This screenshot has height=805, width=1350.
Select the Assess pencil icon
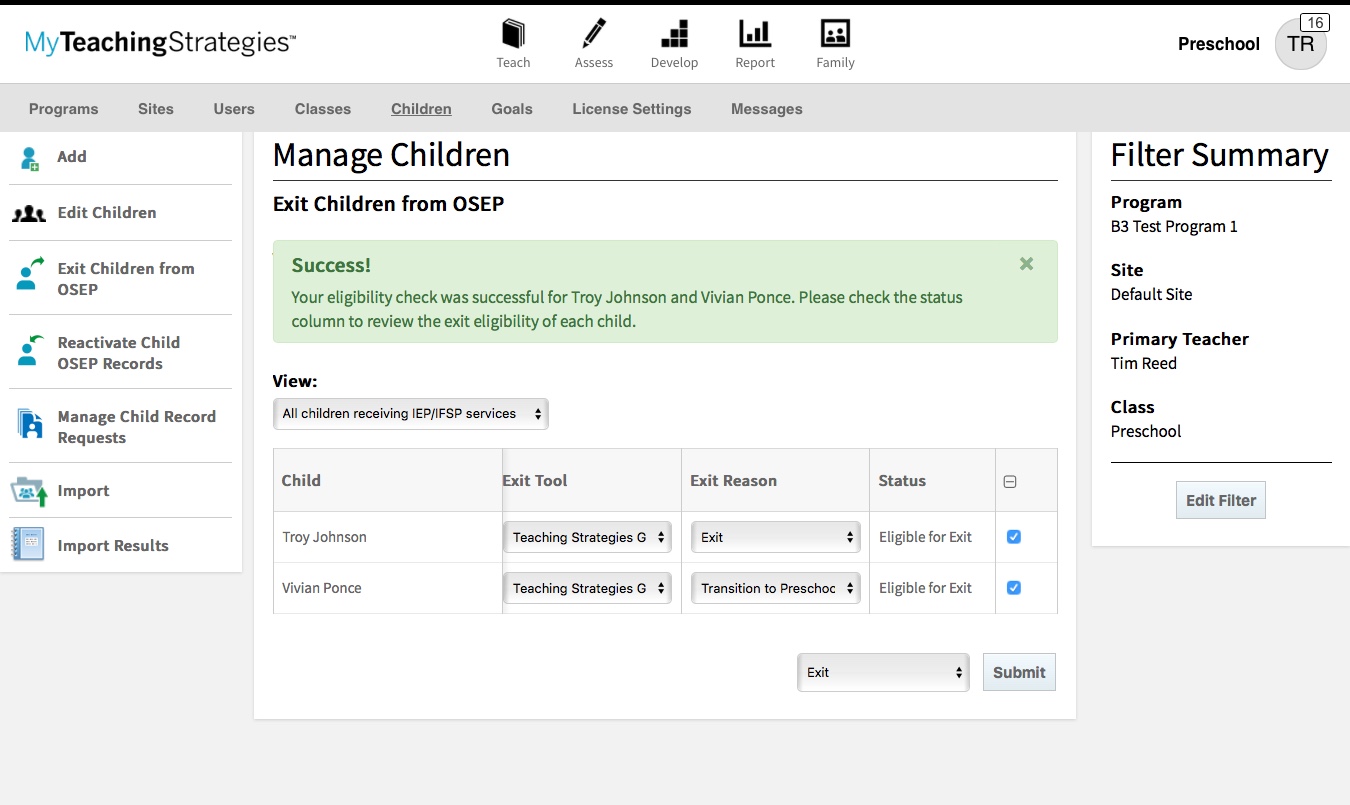[x=593, y=33]
